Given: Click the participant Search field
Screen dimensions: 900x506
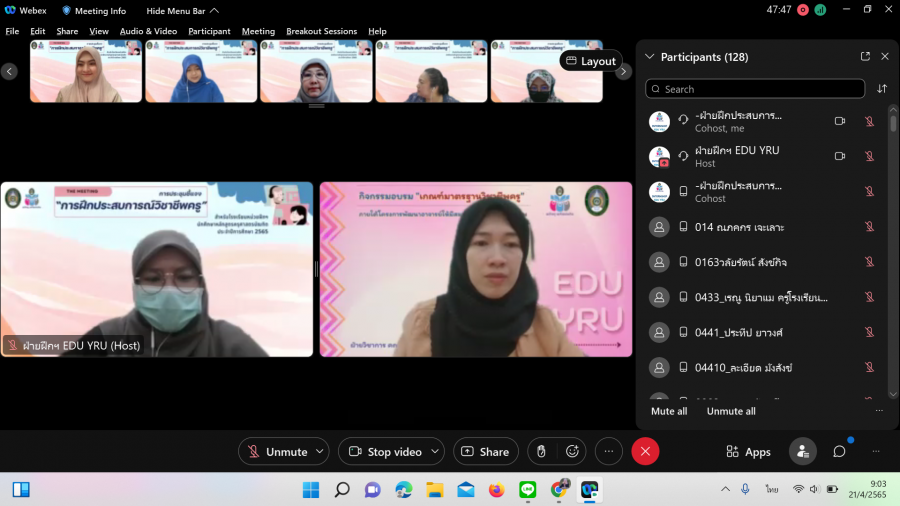Looking at the screenshot, I should (755, 89).
